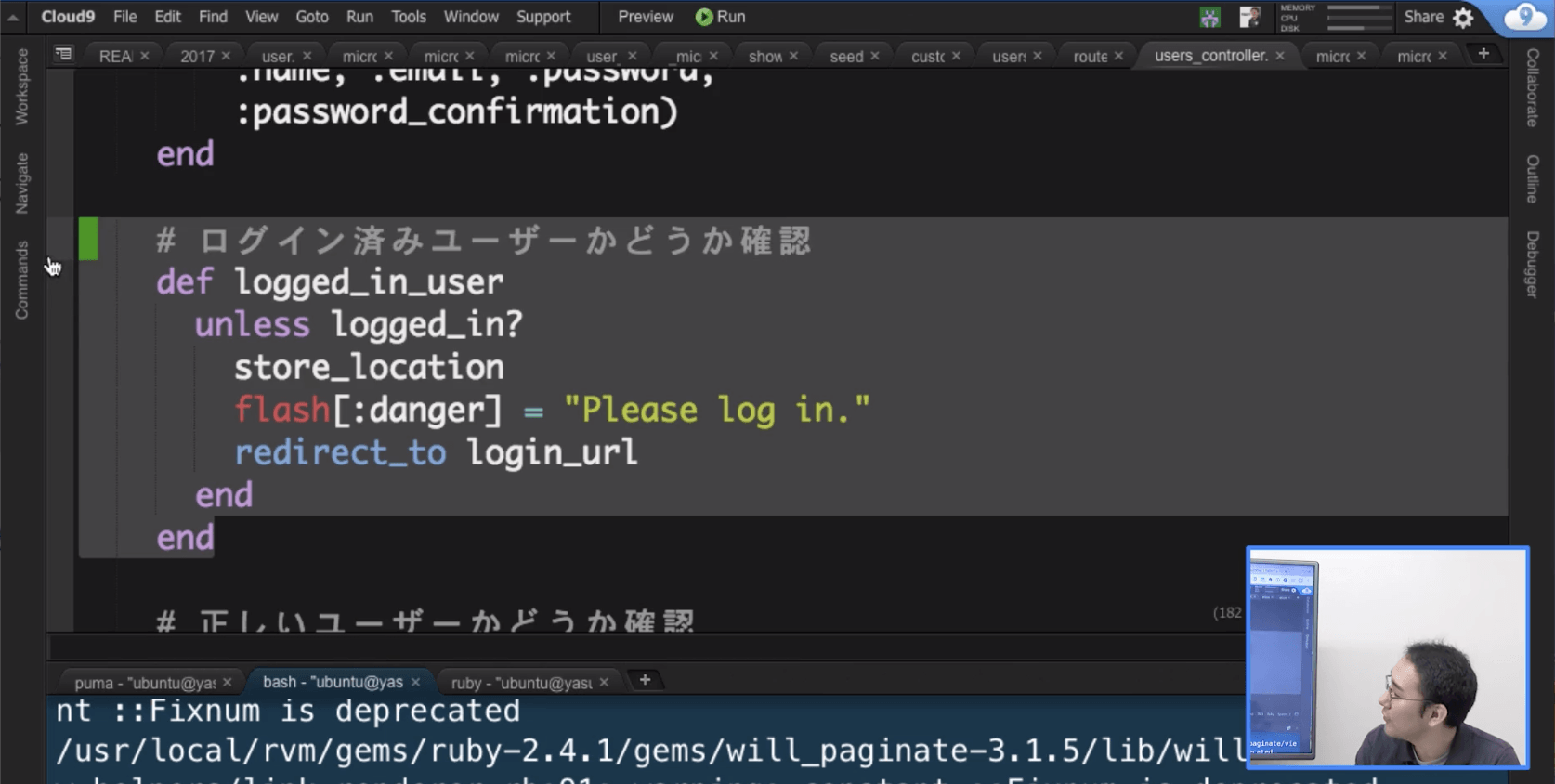Close the users_controller editor tab

(1280, 56)
